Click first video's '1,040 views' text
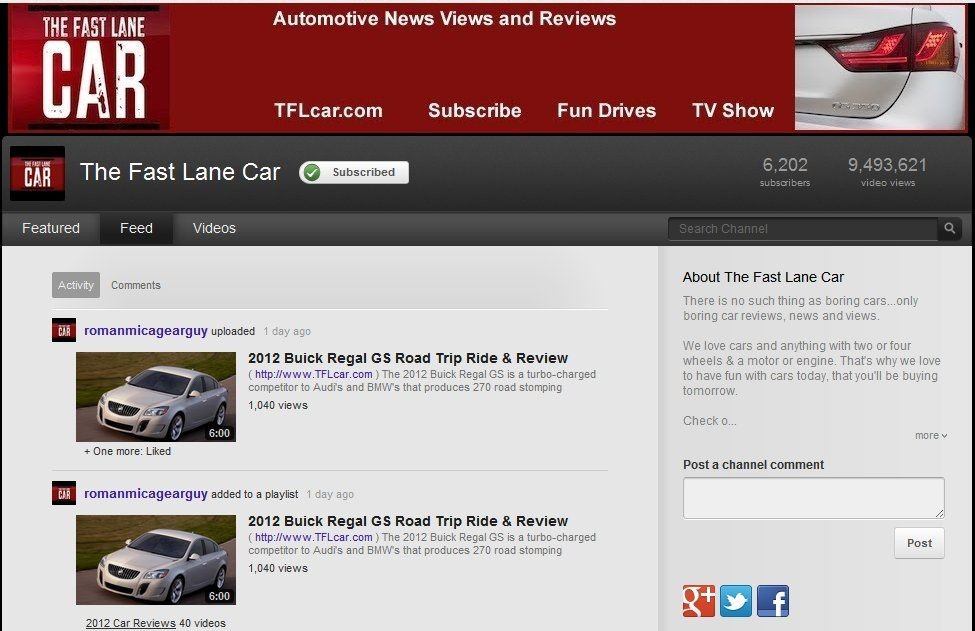 pyautogui.click(x=278, y=405)
